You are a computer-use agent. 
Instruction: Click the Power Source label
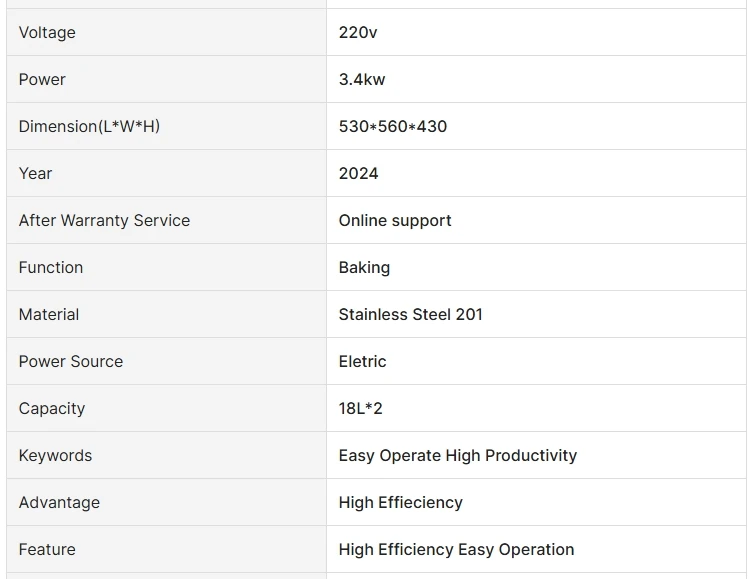click(x=71, y=362)
